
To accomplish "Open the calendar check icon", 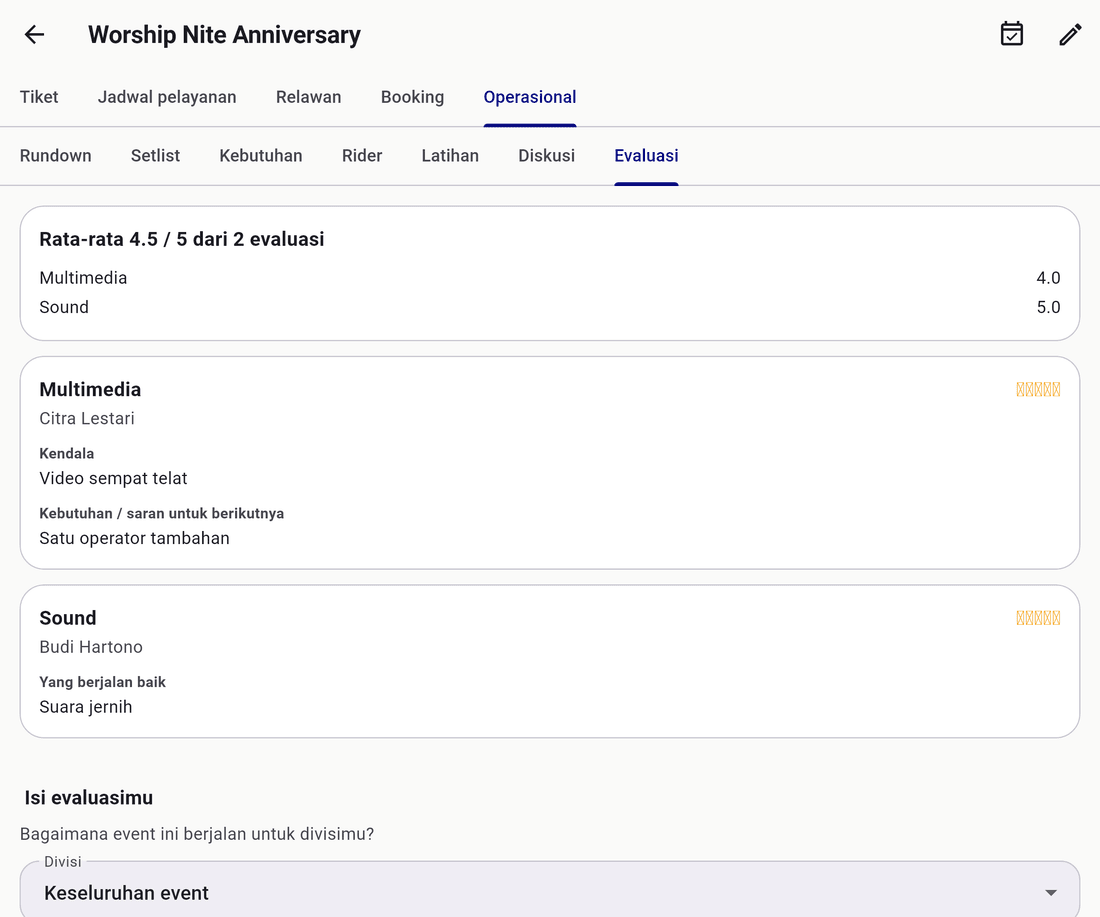I will click(x=1012, y=34).
